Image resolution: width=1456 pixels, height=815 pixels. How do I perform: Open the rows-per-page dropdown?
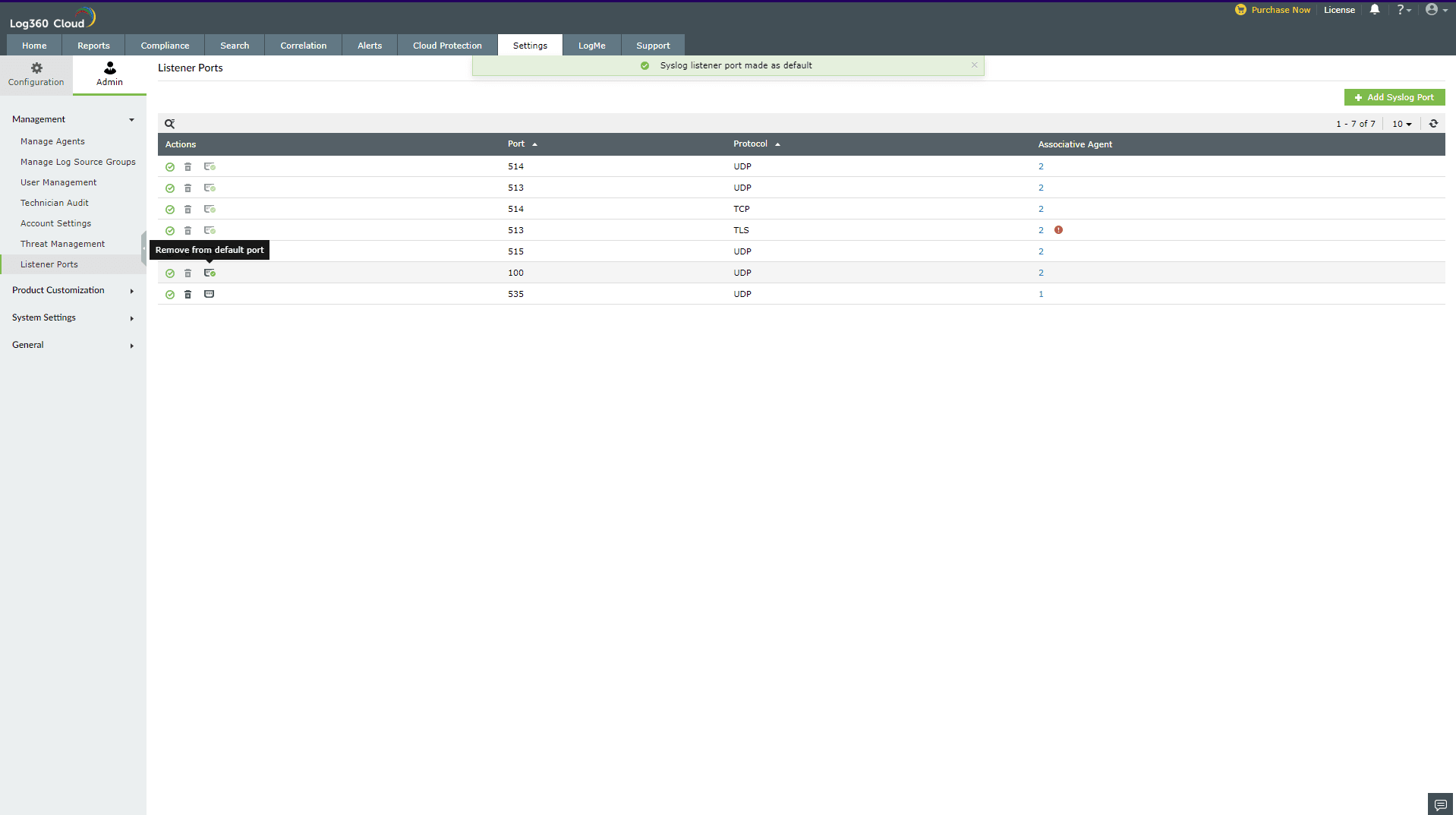click(x=1401, y=124)
